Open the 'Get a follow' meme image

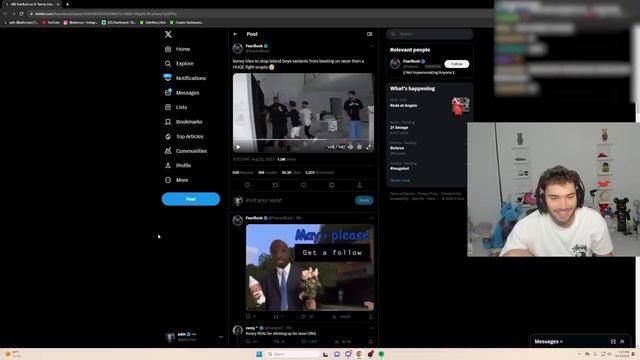click(310, 267)
